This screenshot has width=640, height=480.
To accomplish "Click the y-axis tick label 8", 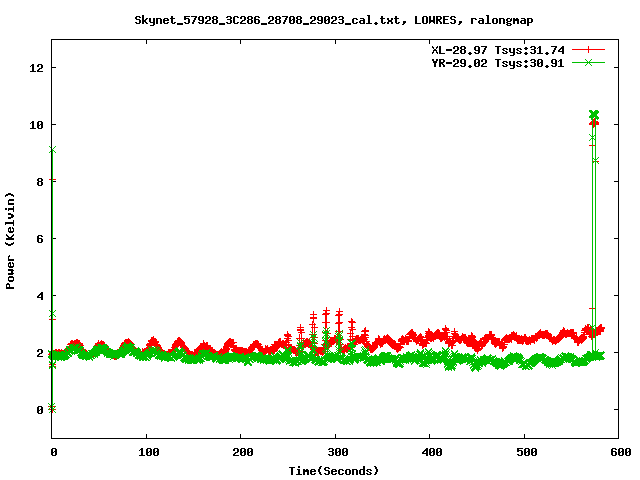I will pyautogui.click(x=40, y=182).
